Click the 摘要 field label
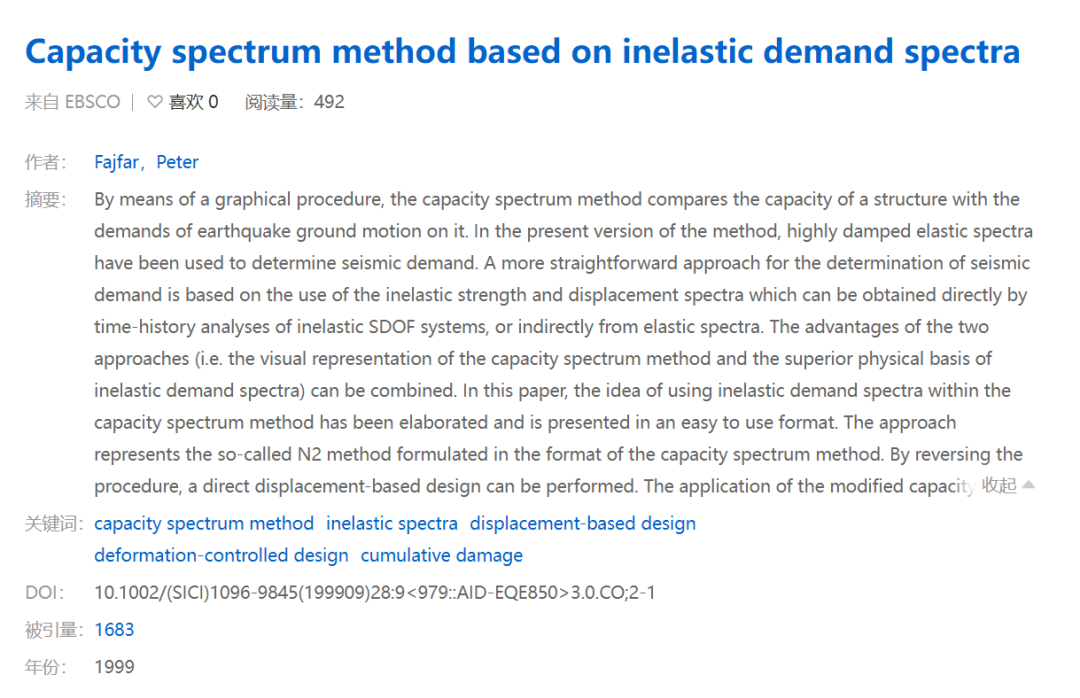1080x698 pixels. [46, 200]
